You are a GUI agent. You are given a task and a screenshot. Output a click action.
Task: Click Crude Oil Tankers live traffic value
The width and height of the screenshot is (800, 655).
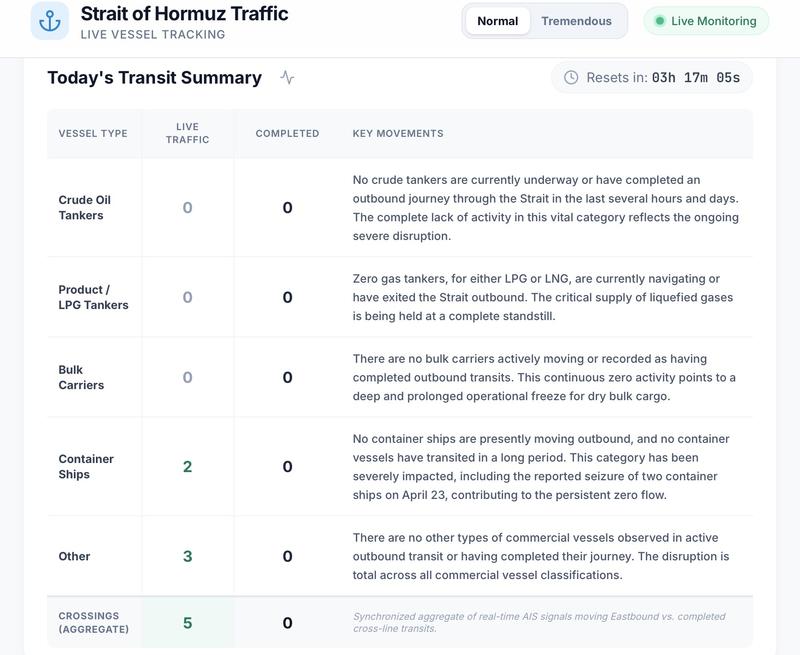pos(187,208)
